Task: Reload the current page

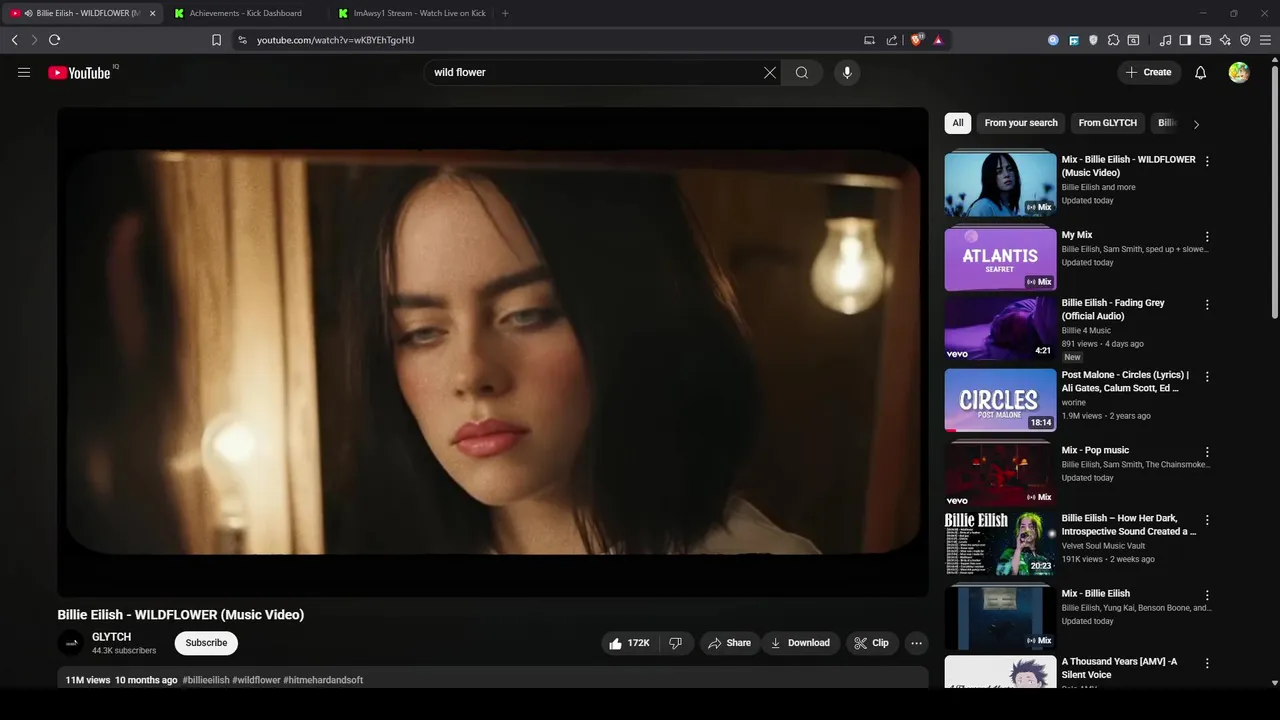Action: (x=54, y=40)
